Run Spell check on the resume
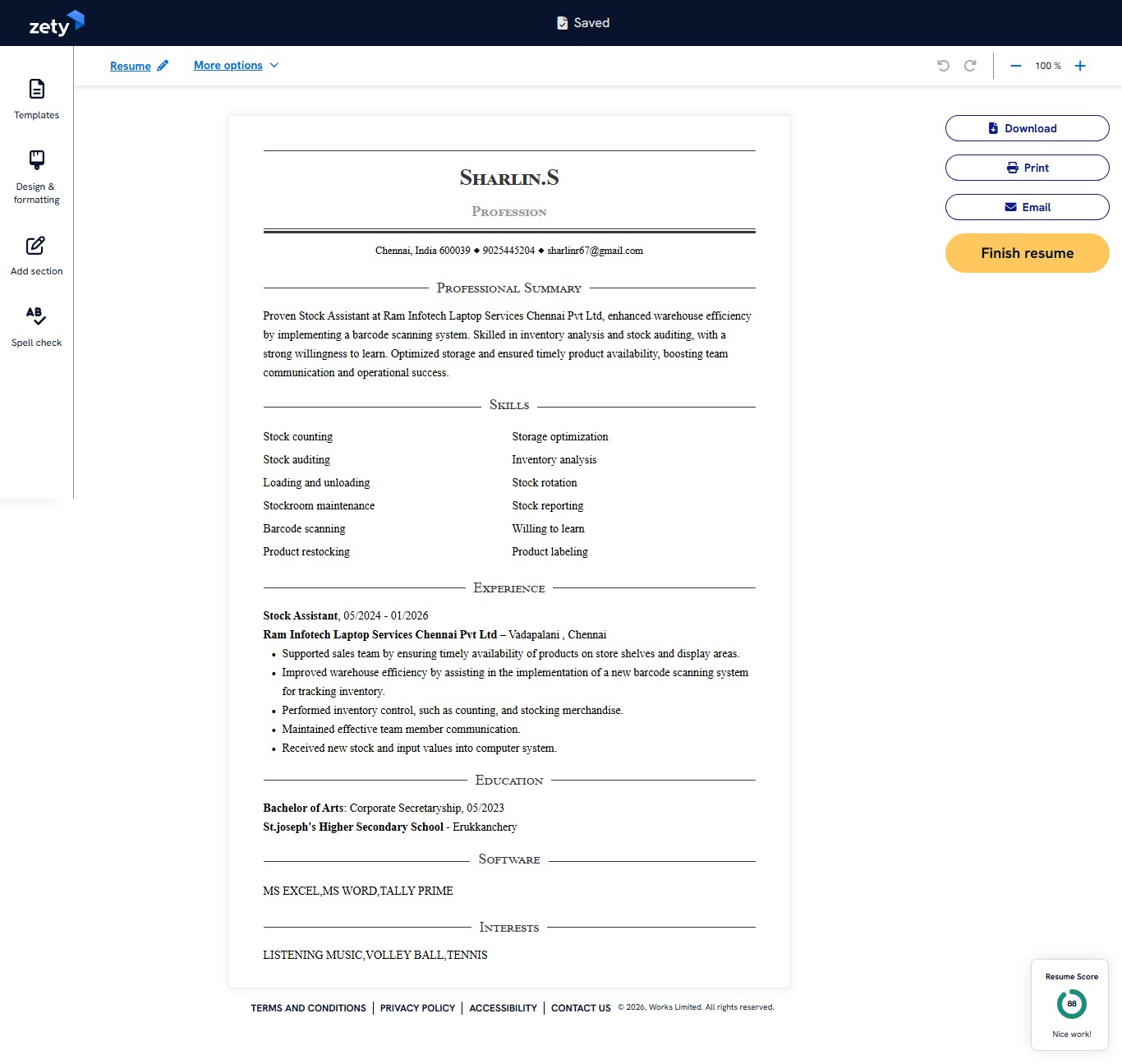1122x1064 pixels. point(36,316)
